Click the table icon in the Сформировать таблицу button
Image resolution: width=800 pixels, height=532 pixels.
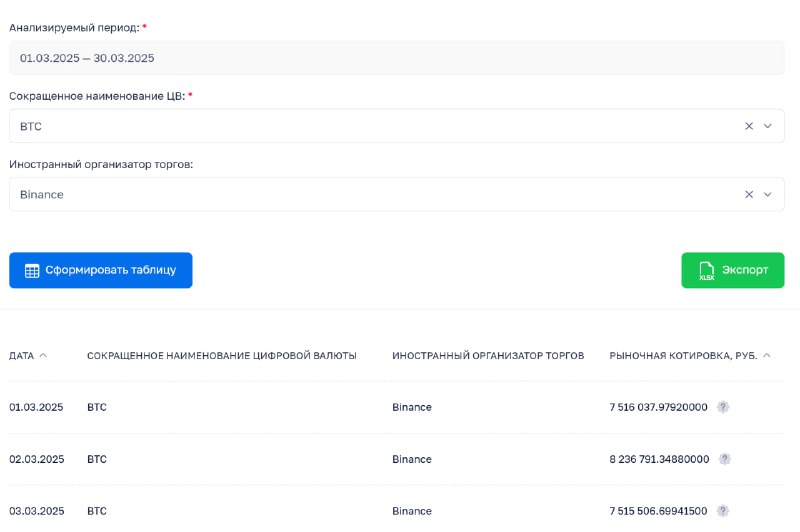pyautogui.click(x=32, y=270)
